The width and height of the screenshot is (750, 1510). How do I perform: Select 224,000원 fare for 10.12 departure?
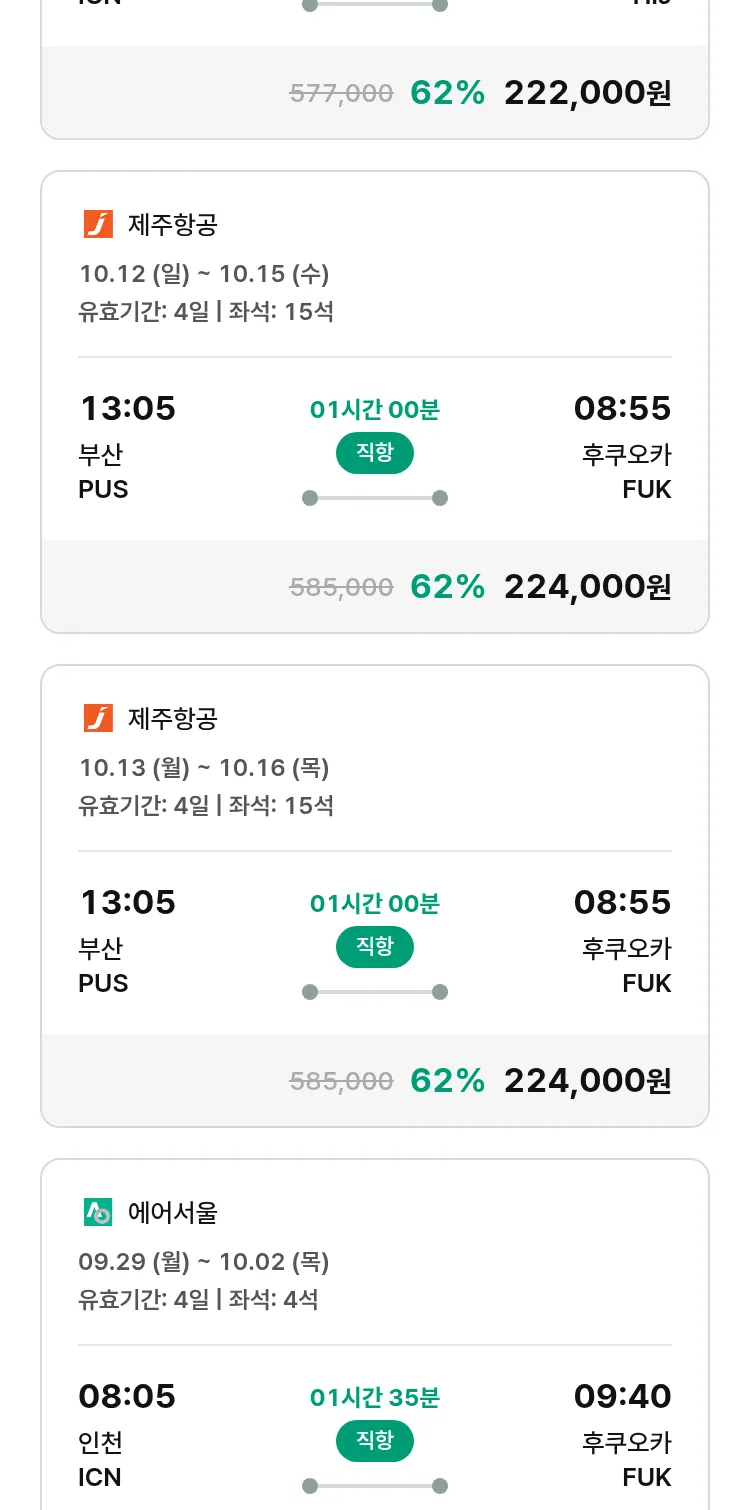click(587, 587)
